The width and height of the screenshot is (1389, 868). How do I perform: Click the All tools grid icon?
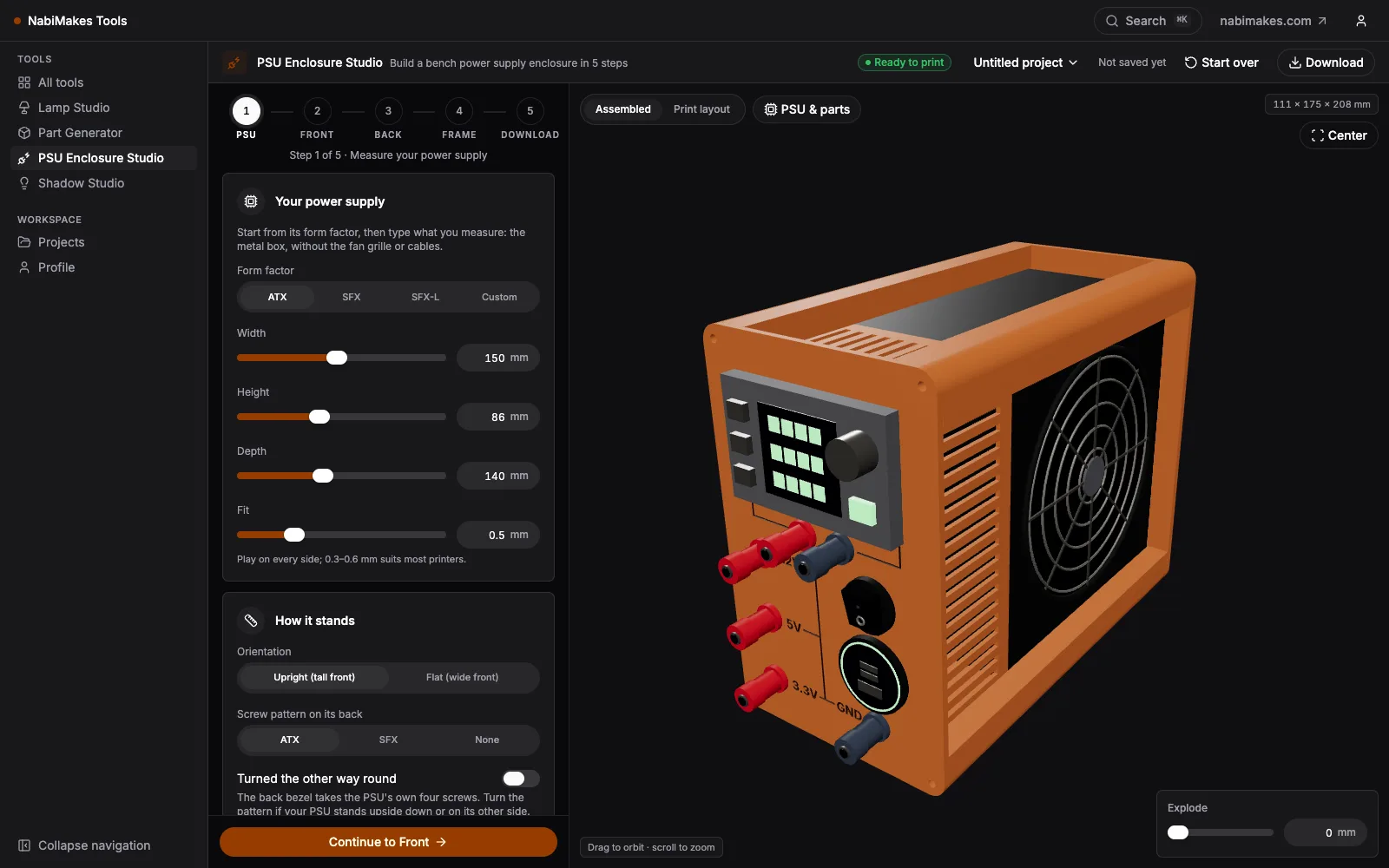(24, 82)
